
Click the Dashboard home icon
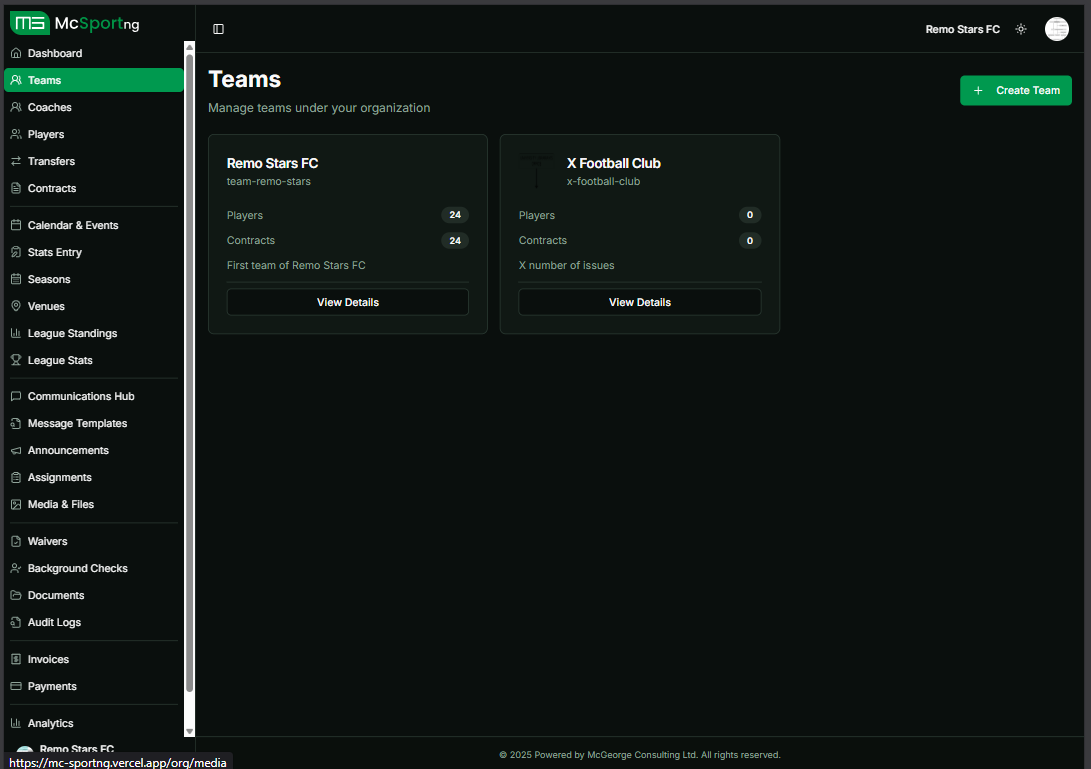coord(16,53)
